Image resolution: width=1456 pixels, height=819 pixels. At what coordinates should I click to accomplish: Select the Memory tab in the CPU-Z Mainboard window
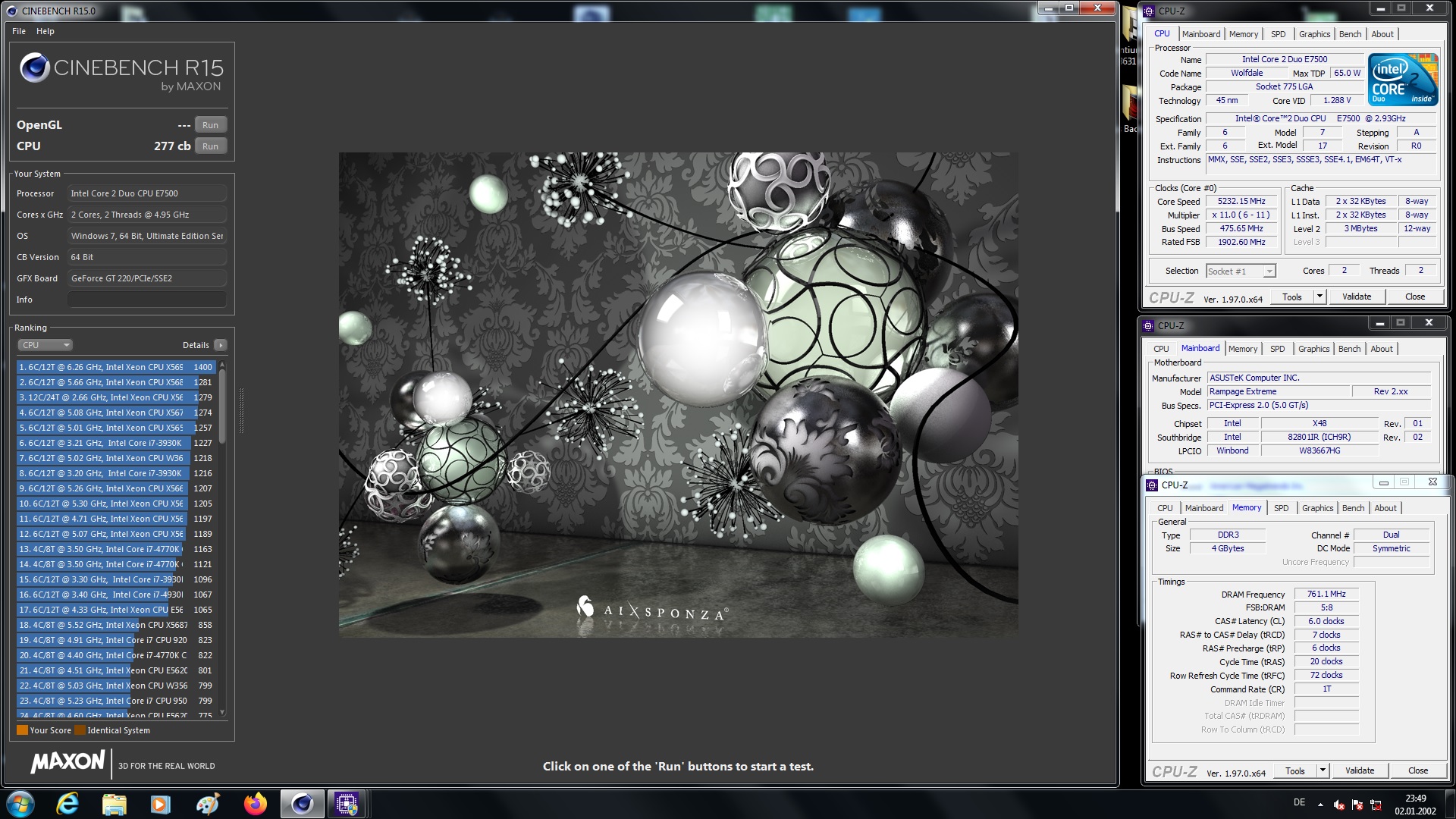pos(1243,349)
